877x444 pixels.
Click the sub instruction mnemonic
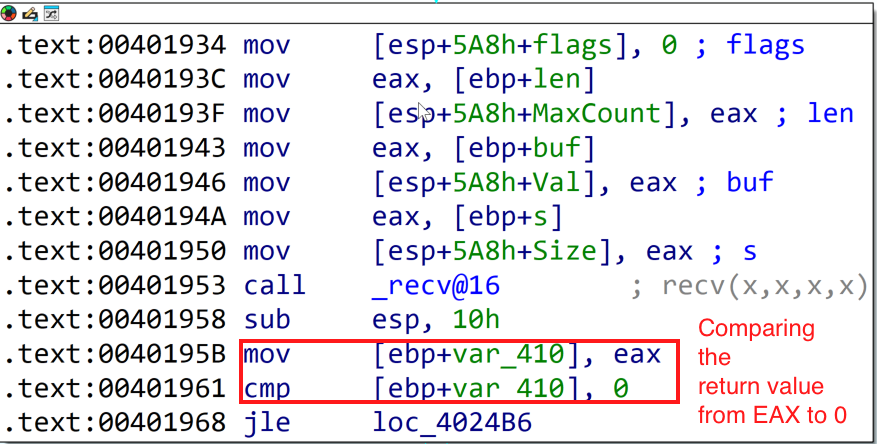click(x=266, y=320)
